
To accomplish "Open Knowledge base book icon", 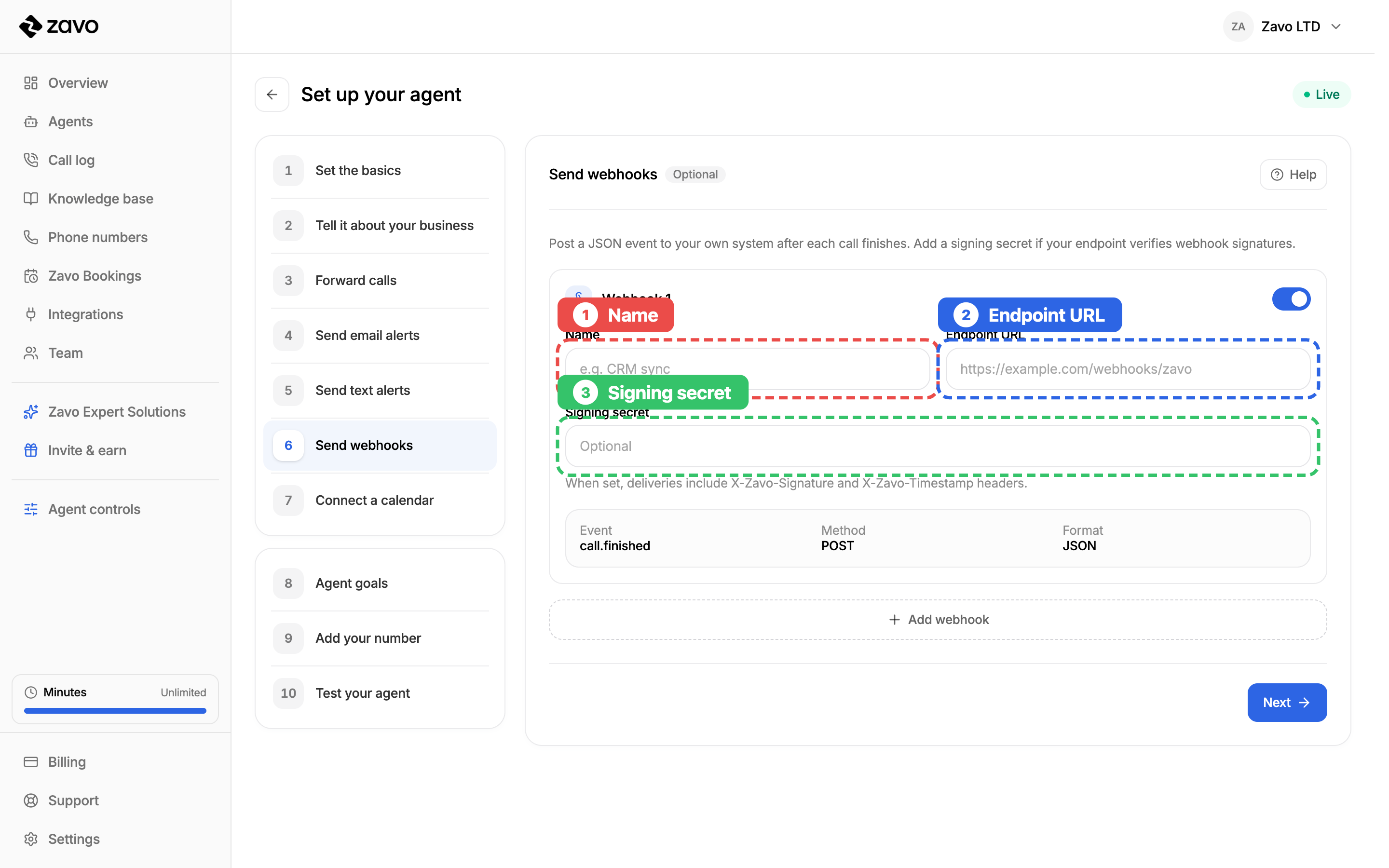I will (31, 199).
